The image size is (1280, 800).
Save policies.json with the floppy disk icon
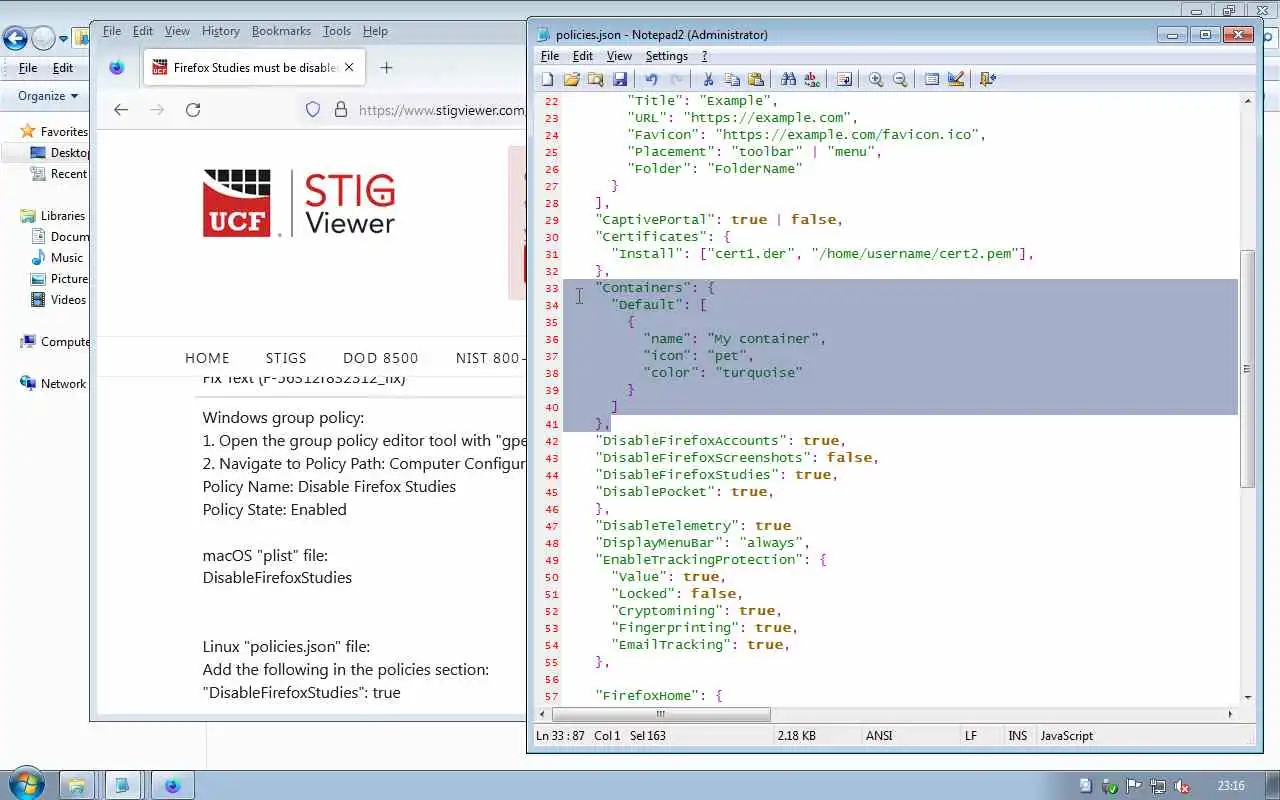pyautogui.click(x=619, y=79)
